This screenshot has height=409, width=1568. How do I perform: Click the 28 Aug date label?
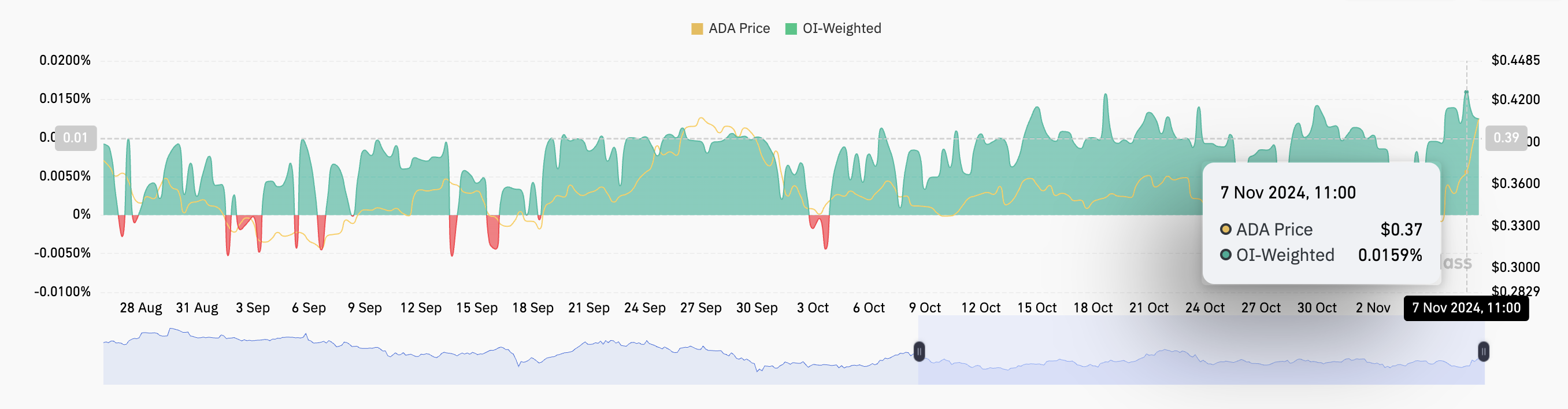[x=140, y=308]
